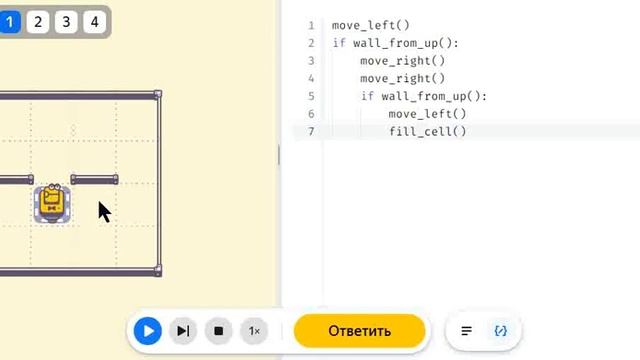Viewport: 640px width, 360px height.
Task: Click the line 5 nested if wall_from_up()
Action: 424,96
